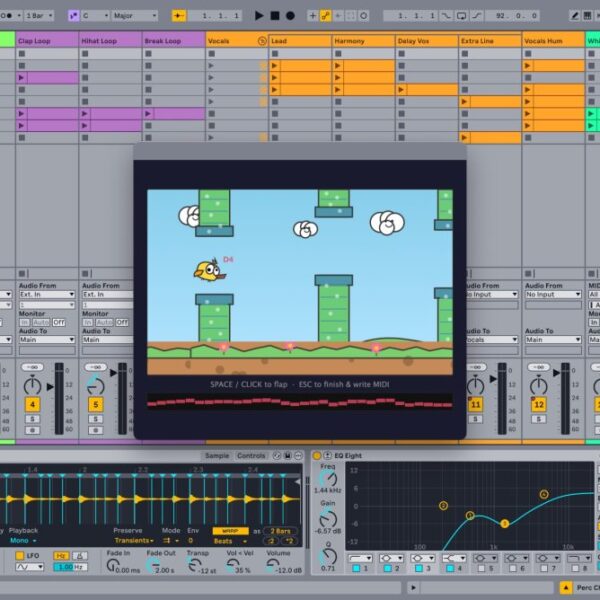Show the computer MIDI keyboard icon
The height and width of the screenshot is (600, 600).
click(x=587, y=16)
